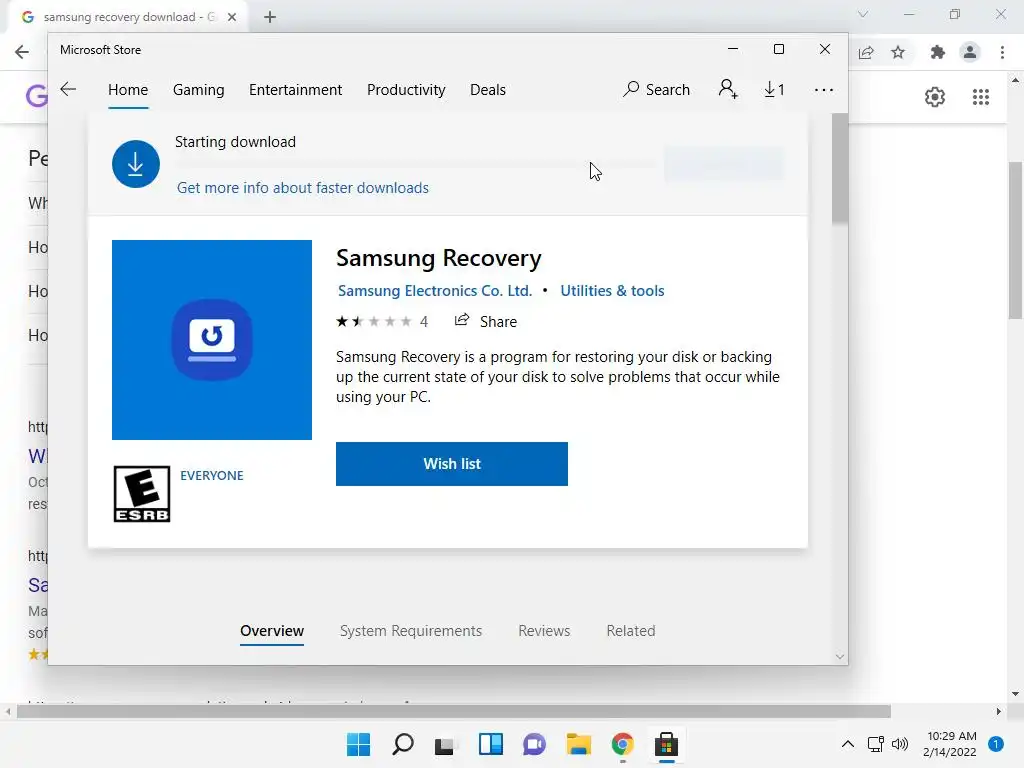Image resolution: width=1024 pixels, height=768 pixels.
Task: Add Samsung Recovery to Wish list
Action: click(452, 464)
